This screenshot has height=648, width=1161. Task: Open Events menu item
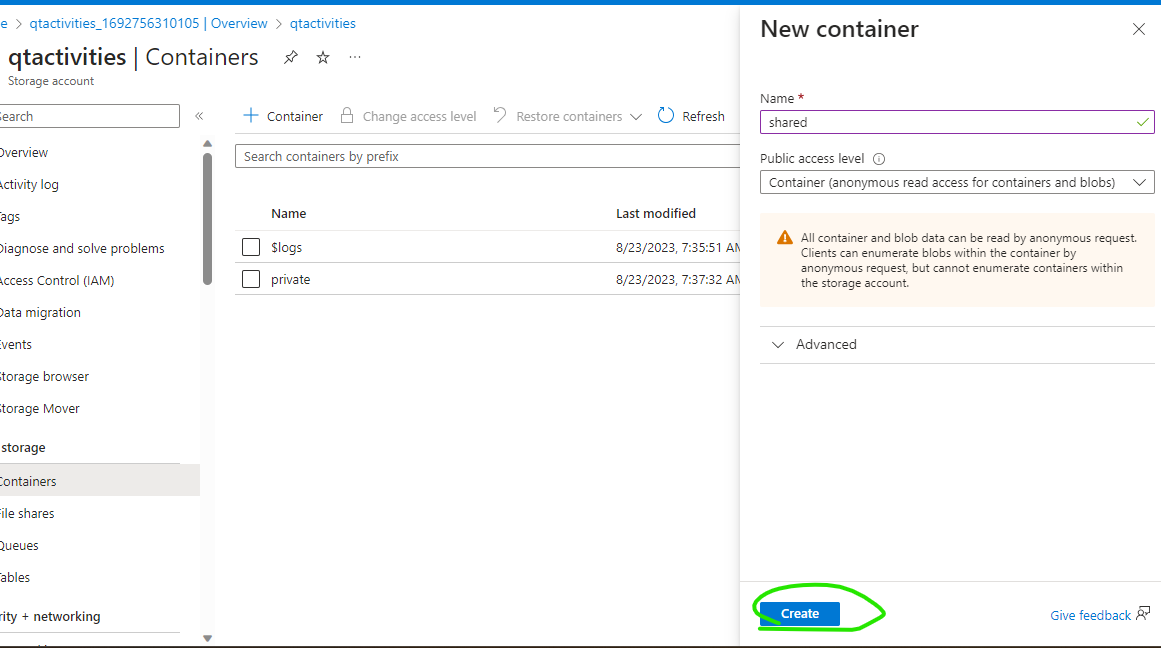click(x=16, y=344)
